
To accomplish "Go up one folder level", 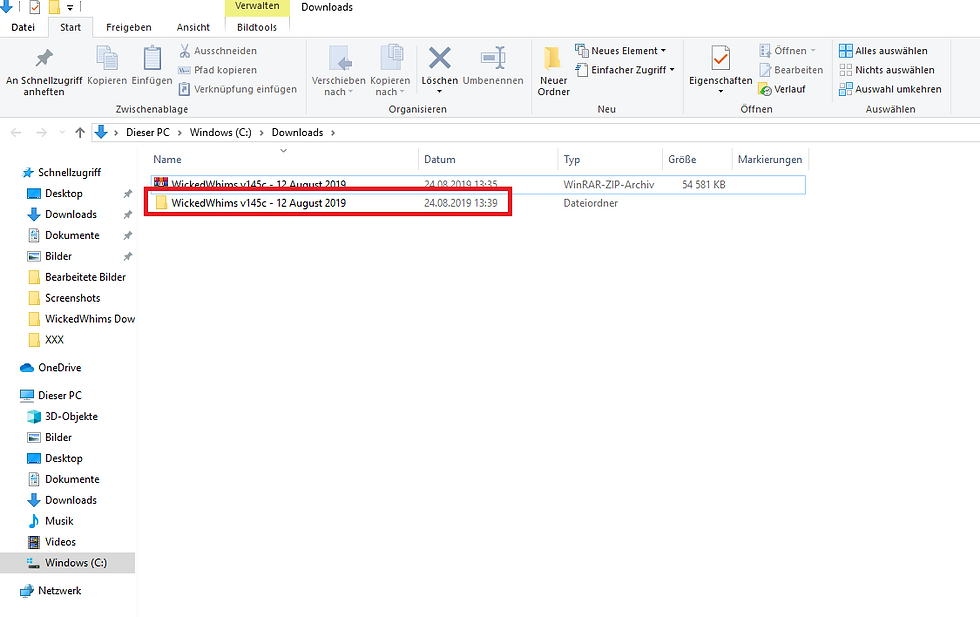I will (x=79, y=133).
